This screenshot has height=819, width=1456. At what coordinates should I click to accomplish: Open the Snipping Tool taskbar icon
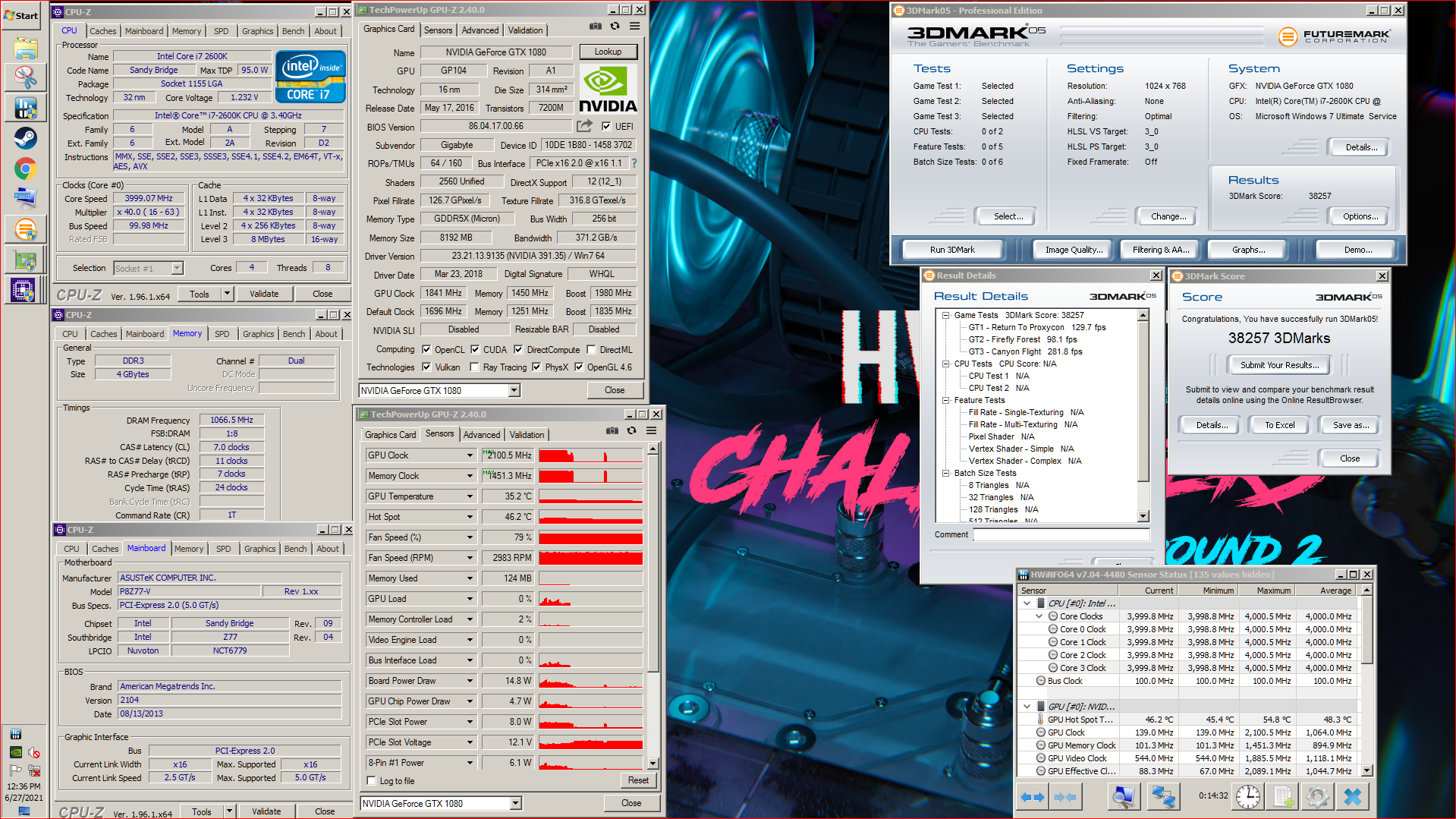pyautogui.click(x=25, y=77)
